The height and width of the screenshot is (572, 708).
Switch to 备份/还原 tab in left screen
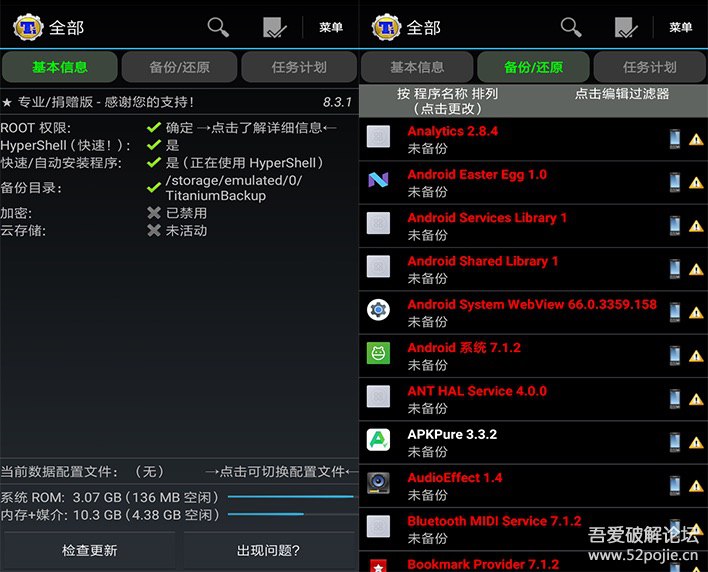(179, 67)
